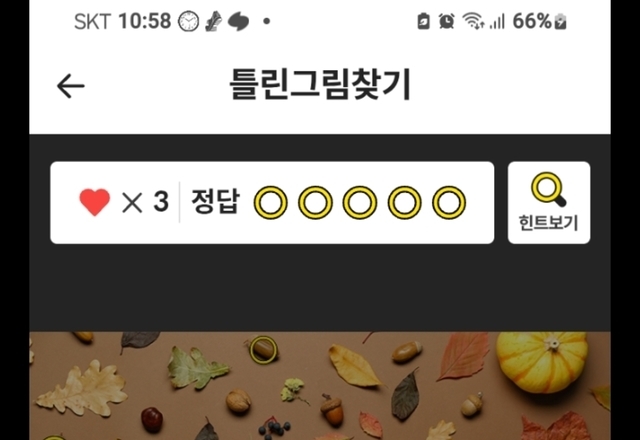The width and height of the screenshot is (640, 440).
Task: Tap the Wi-Fi signal status icon
Action: pyautogui.click(x=473, y=21)
